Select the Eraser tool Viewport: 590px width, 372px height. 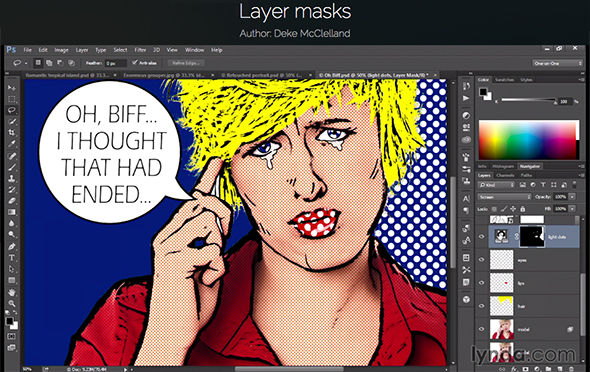pos(12,201)
